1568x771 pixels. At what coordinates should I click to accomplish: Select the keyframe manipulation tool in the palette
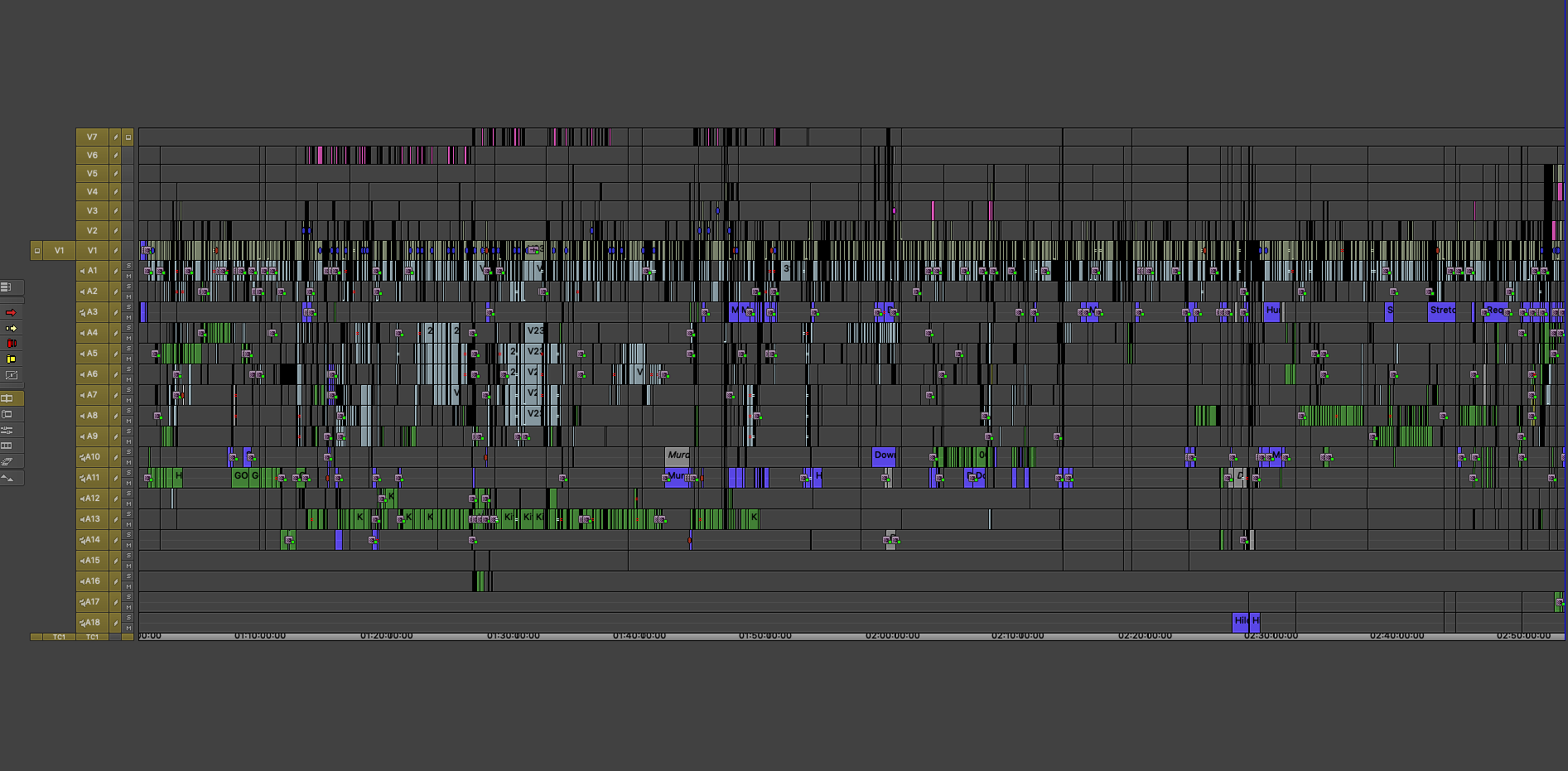(11, 375)
